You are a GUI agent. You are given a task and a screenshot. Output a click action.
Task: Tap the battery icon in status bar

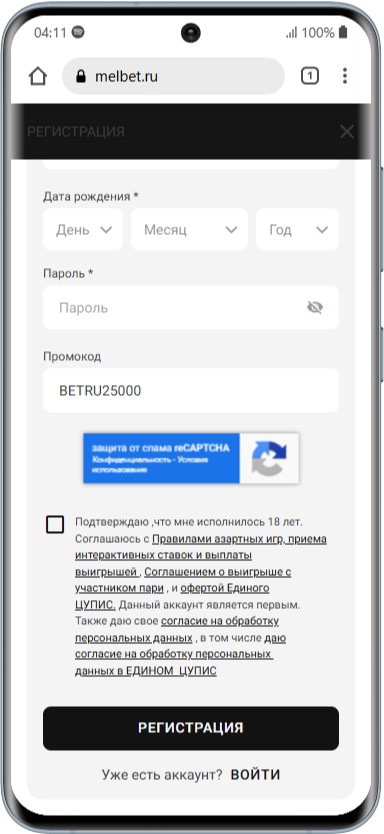[x=343, y=32]
